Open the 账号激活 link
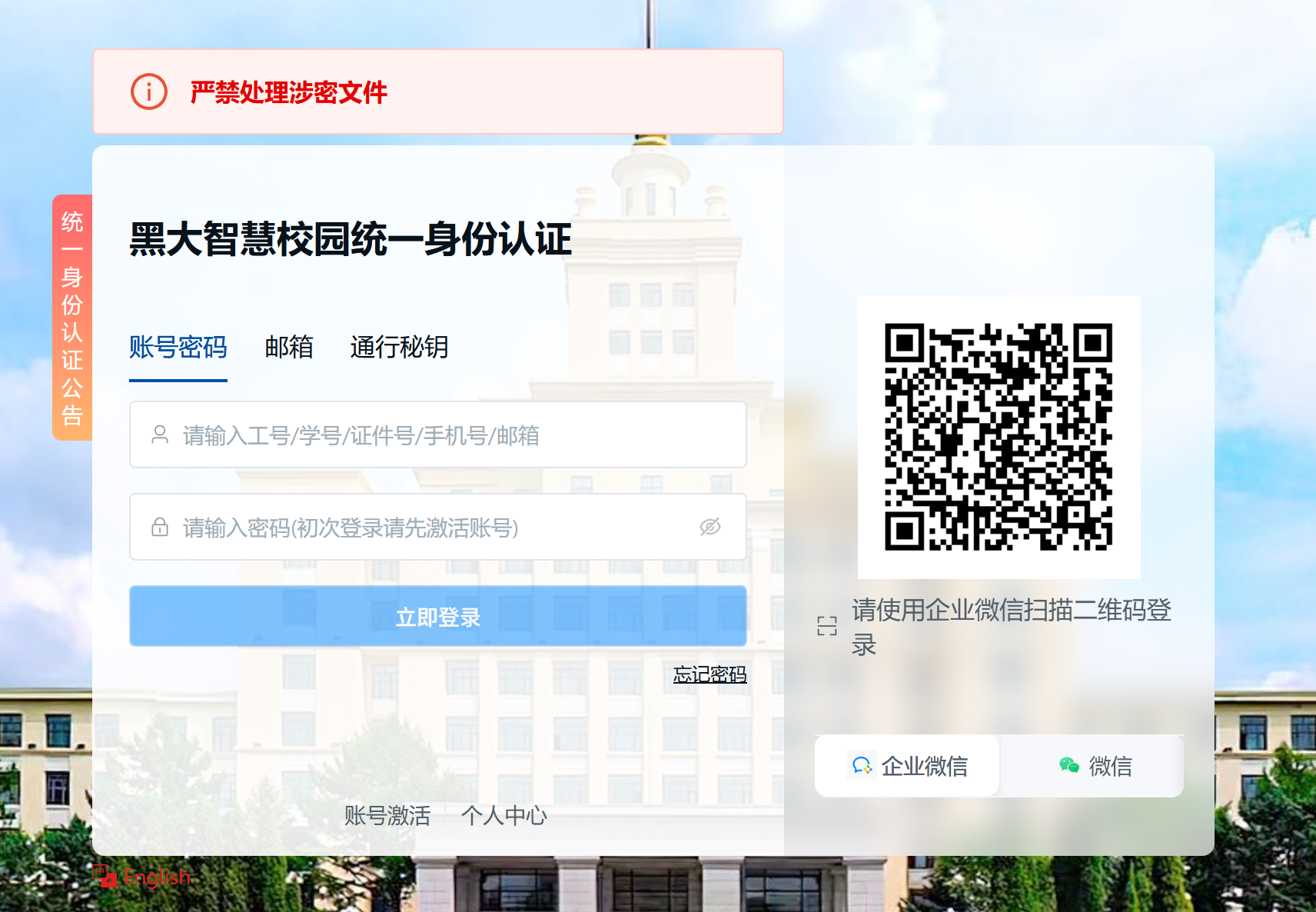Viewport: 1316px width, 912px height. coord(387,815)
